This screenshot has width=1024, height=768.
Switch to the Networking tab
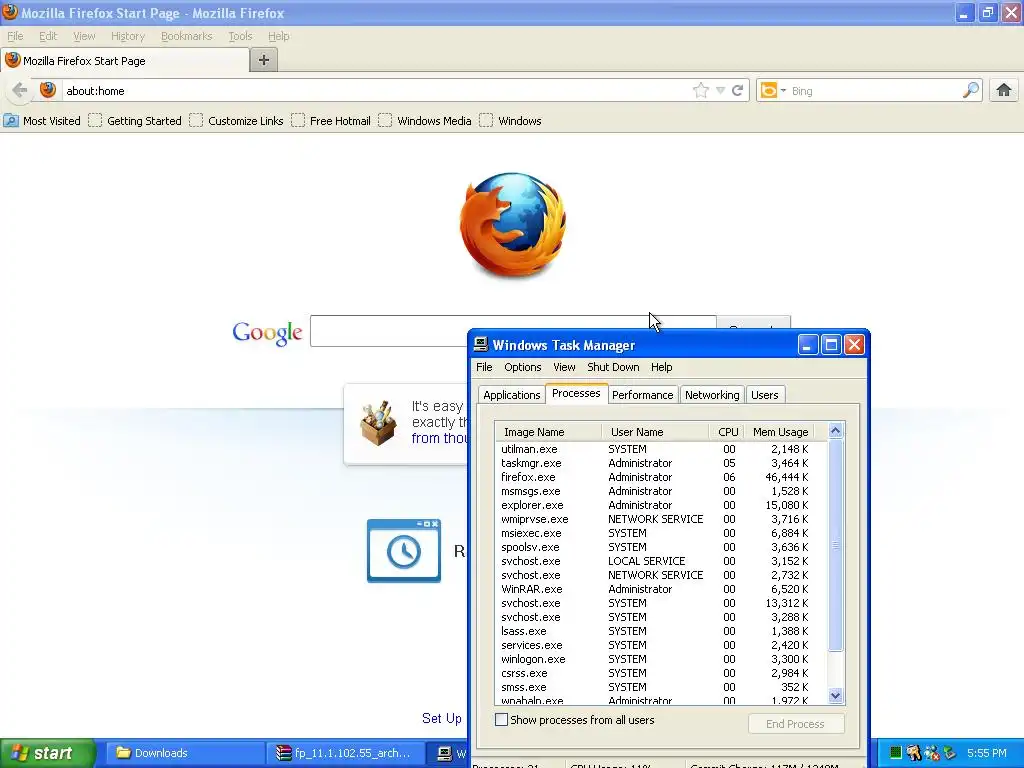(x=712, y=395)
